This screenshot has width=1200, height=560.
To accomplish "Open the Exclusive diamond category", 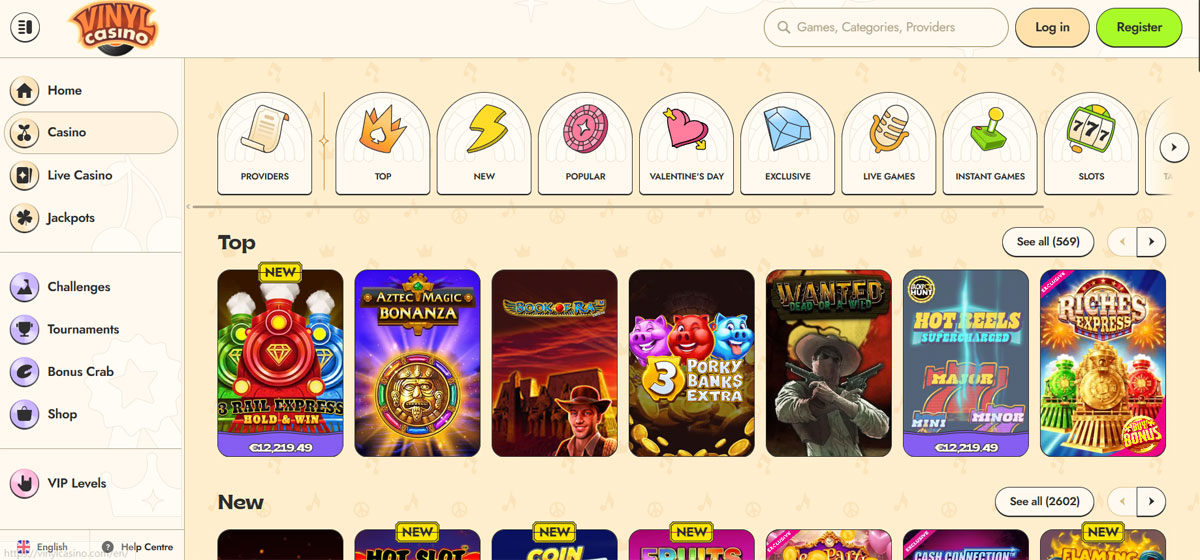I will (787, 143).
